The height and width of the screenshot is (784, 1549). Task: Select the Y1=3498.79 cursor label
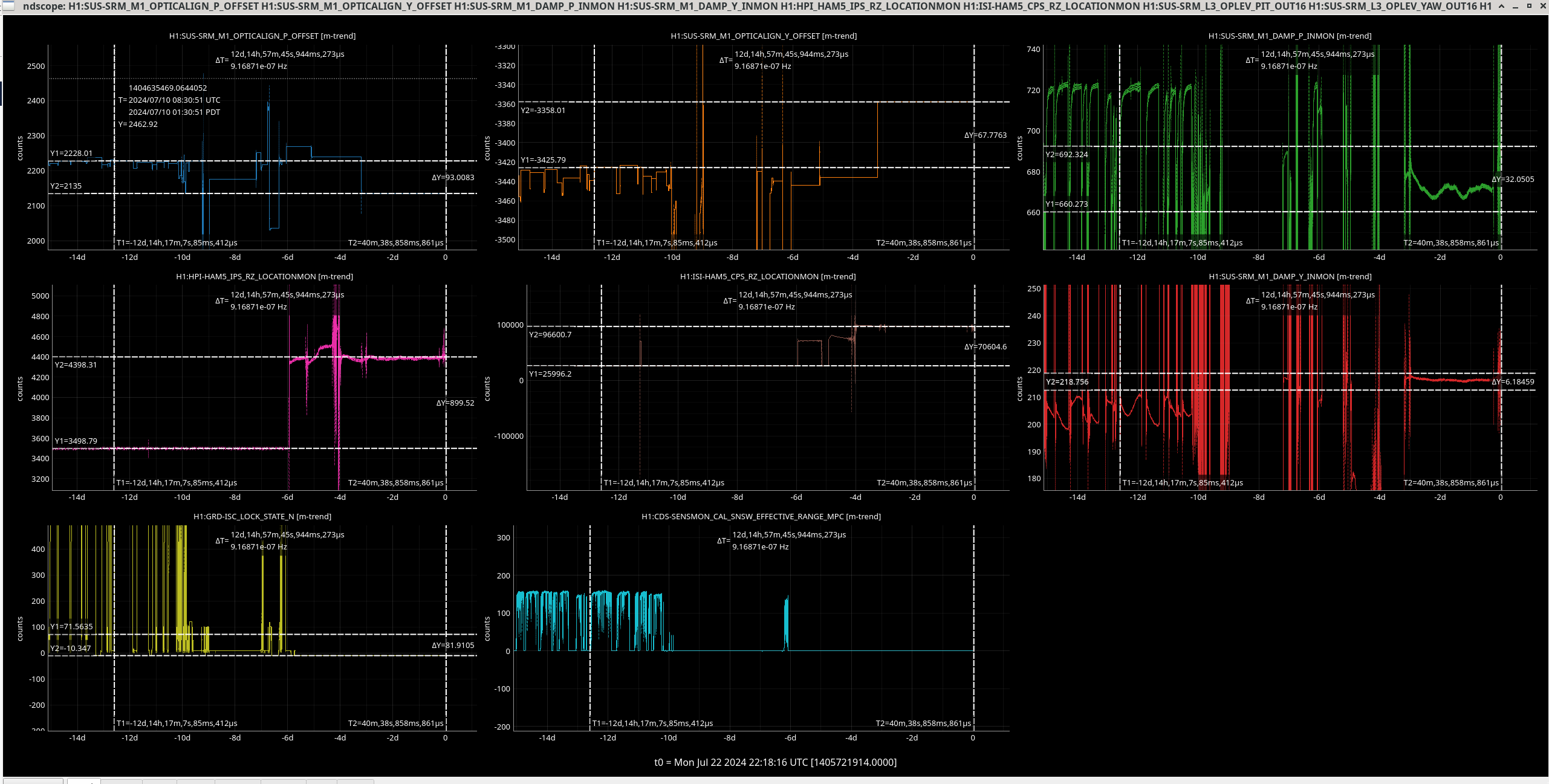(76, 441)
